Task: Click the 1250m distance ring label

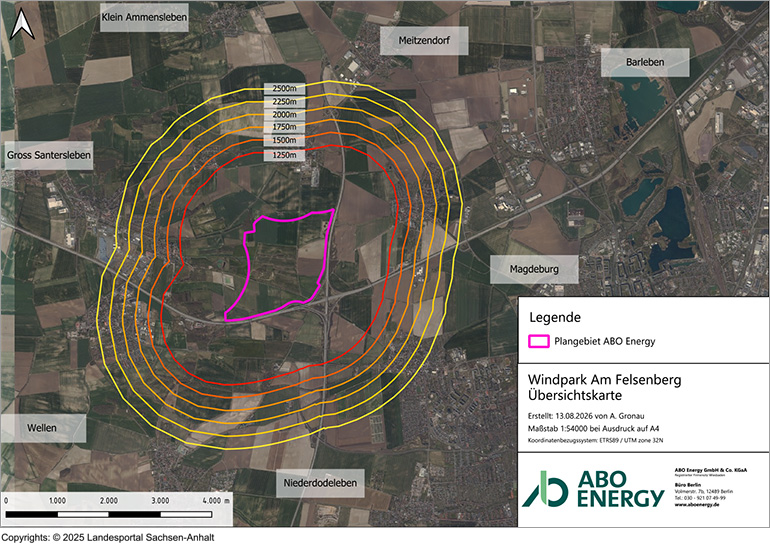Action: coord(284,155)
